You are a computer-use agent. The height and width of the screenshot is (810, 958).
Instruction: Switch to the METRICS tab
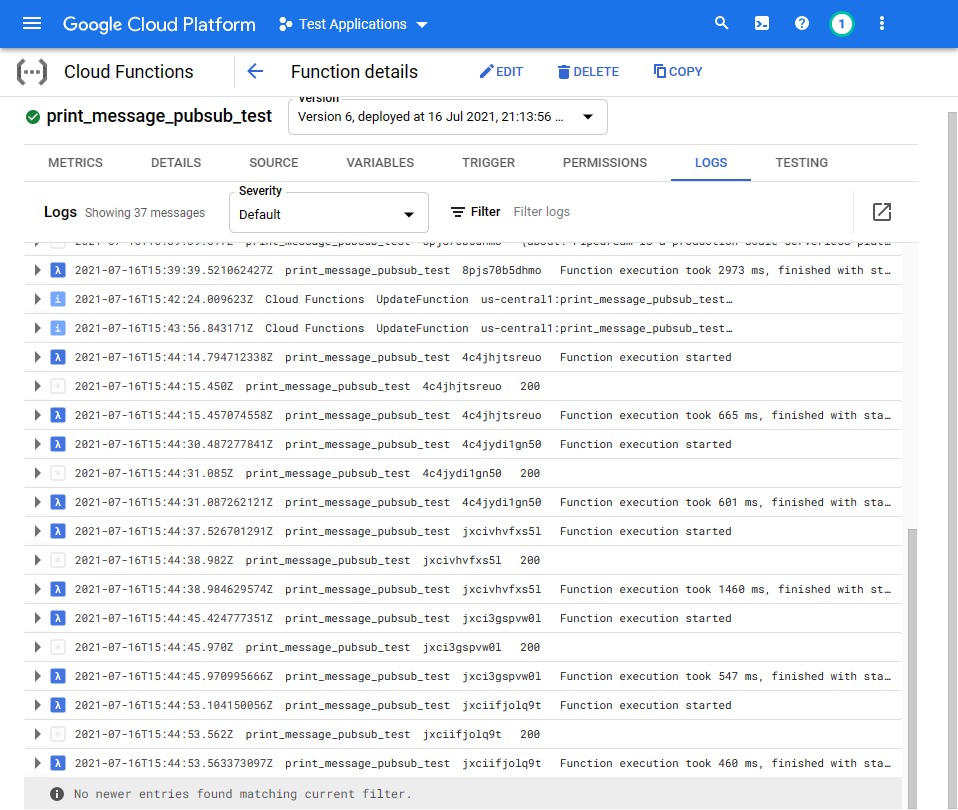pyautogui.click(x=75, y=162)
